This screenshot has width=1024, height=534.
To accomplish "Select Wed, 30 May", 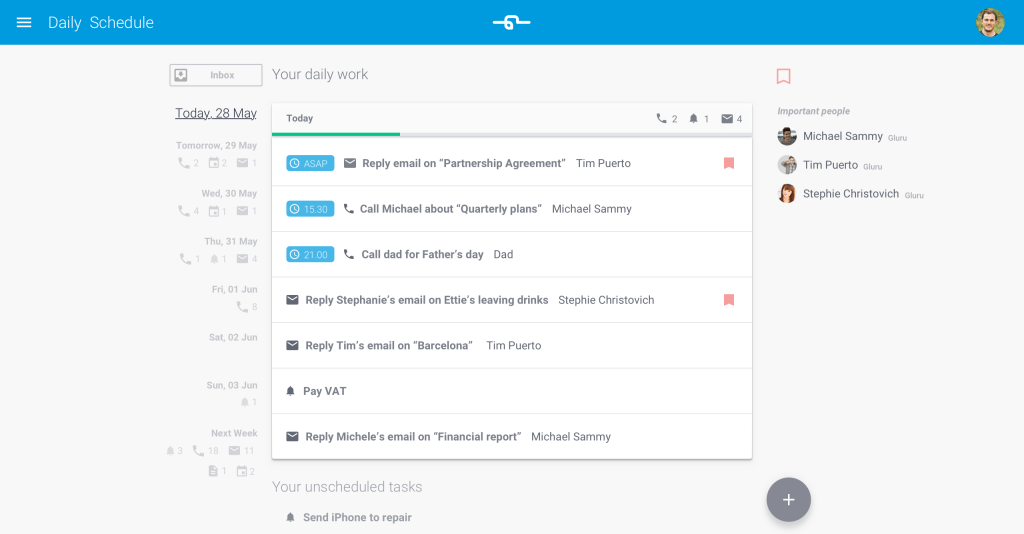I will click(229, 193).
